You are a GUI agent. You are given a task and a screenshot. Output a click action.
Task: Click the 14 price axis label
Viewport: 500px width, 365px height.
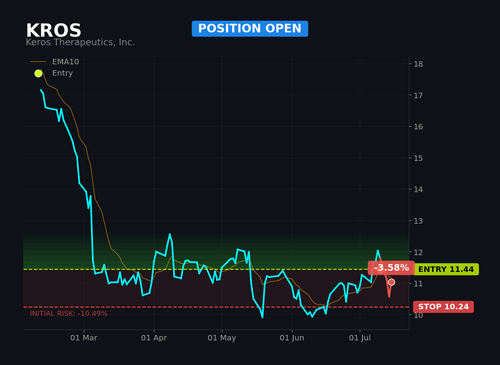pos(418,189)
